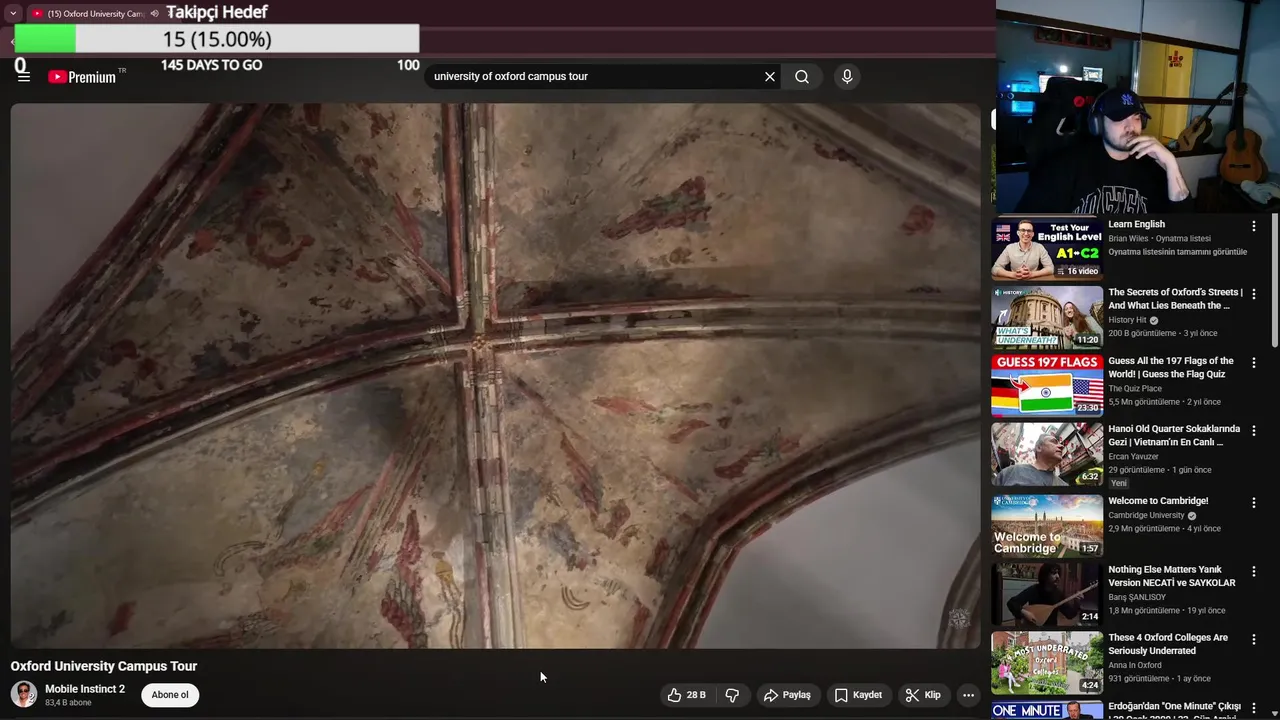Save video with Kaydet button

(859, 695)
